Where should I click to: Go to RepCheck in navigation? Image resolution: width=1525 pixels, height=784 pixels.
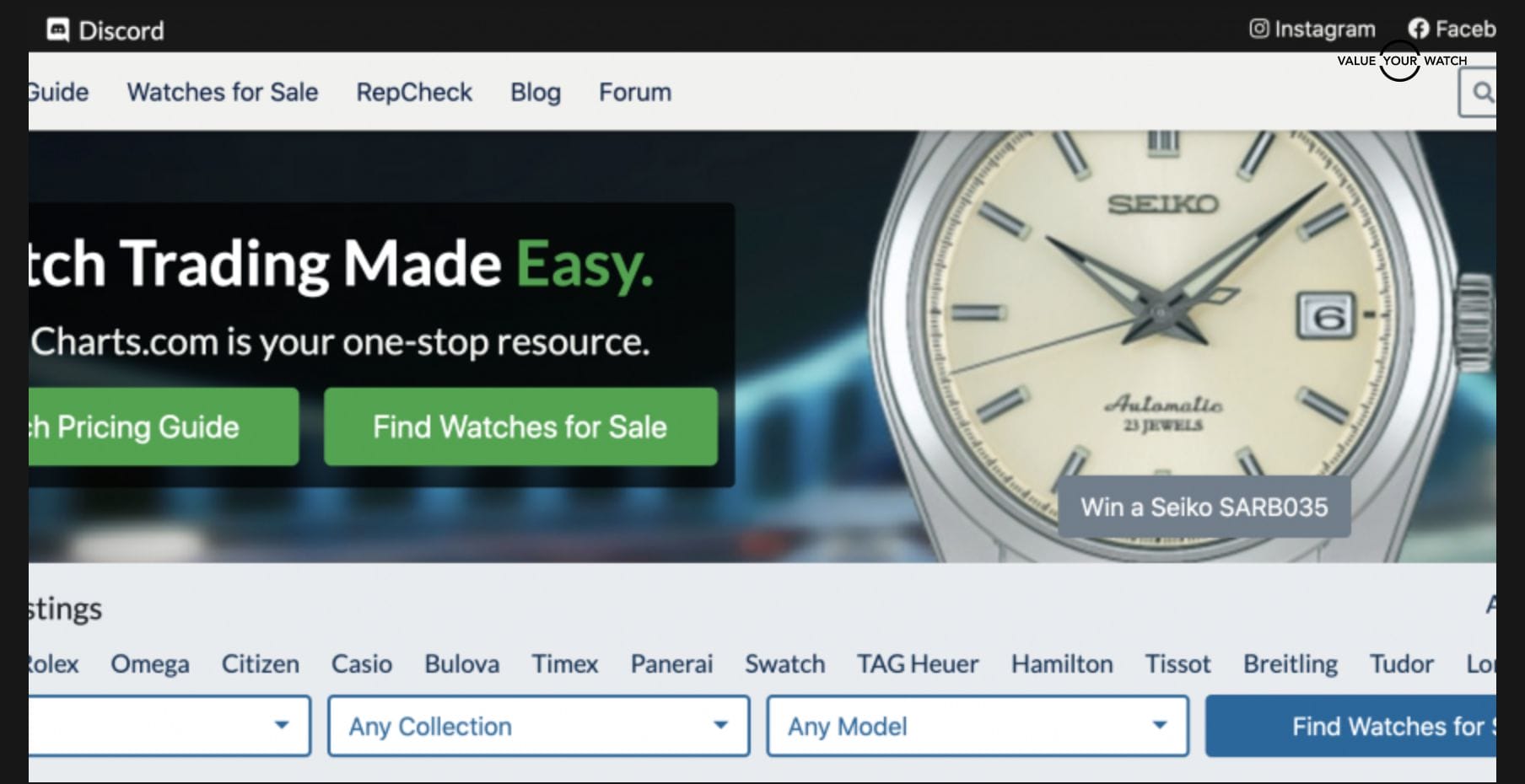414,92
